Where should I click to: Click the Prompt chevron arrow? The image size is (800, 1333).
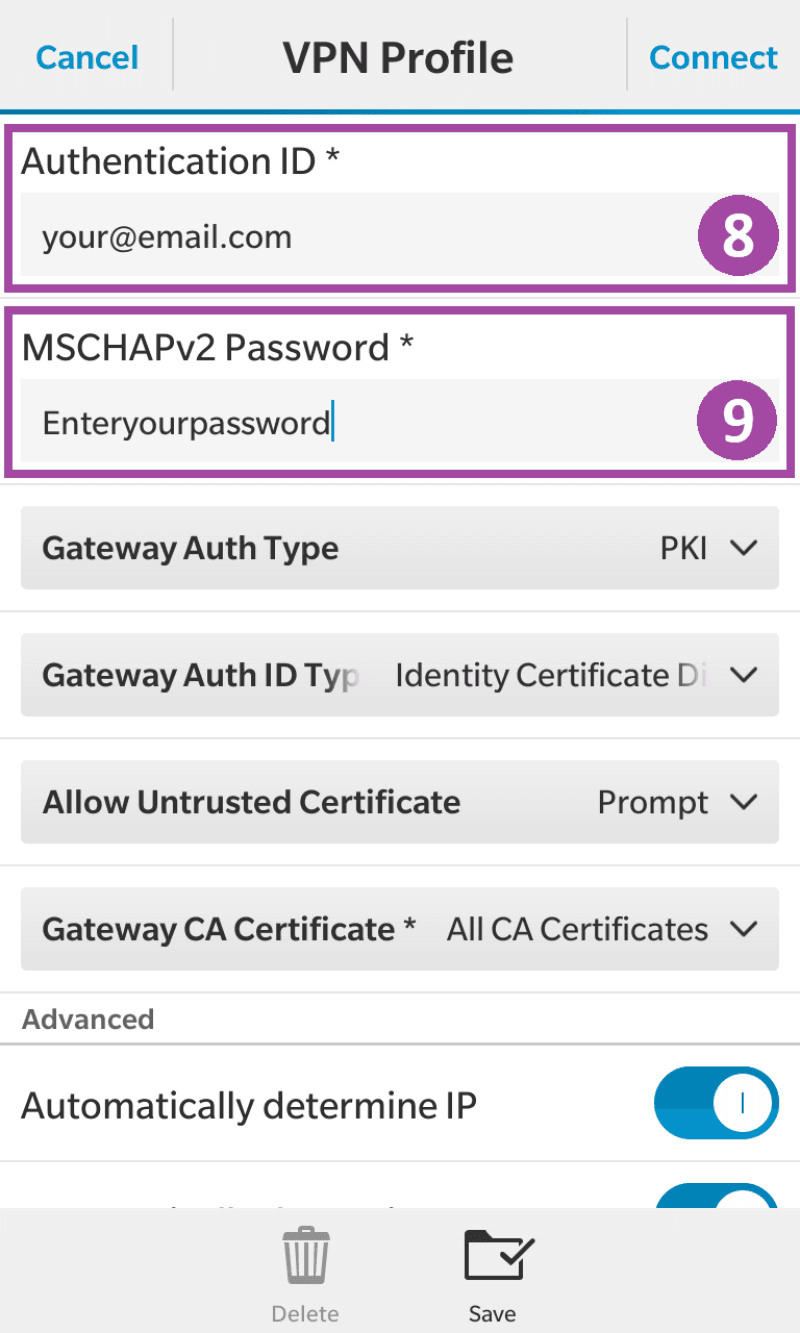744,802
